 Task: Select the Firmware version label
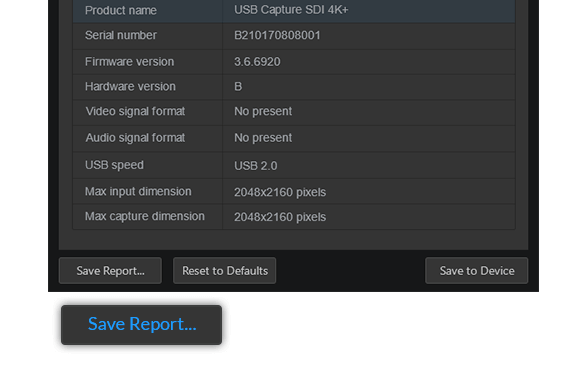[129, 62]
